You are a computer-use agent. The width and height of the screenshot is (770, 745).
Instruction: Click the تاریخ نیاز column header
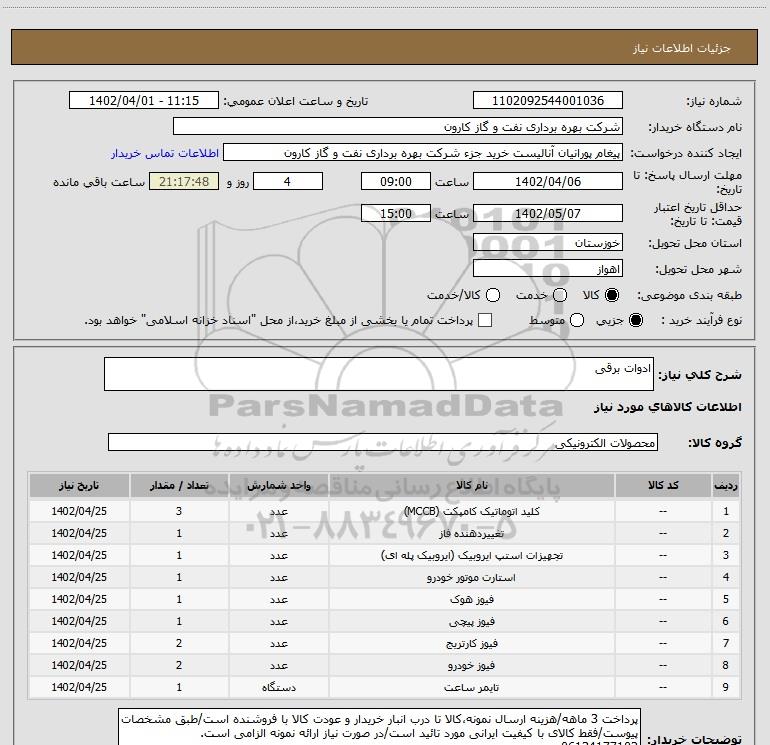coord(79,485)
